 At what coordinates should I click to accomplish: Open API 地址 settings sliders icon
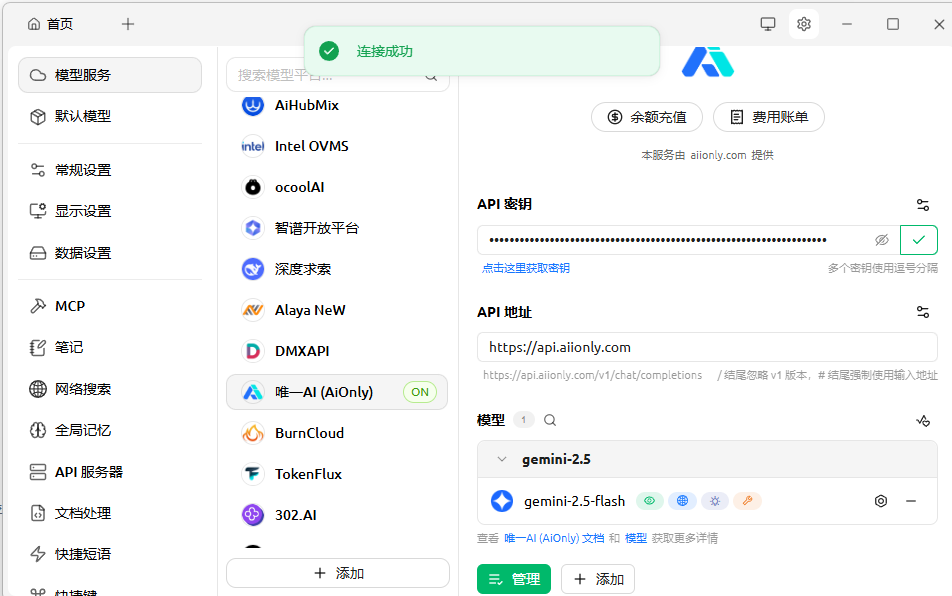[x=923, y=313]
